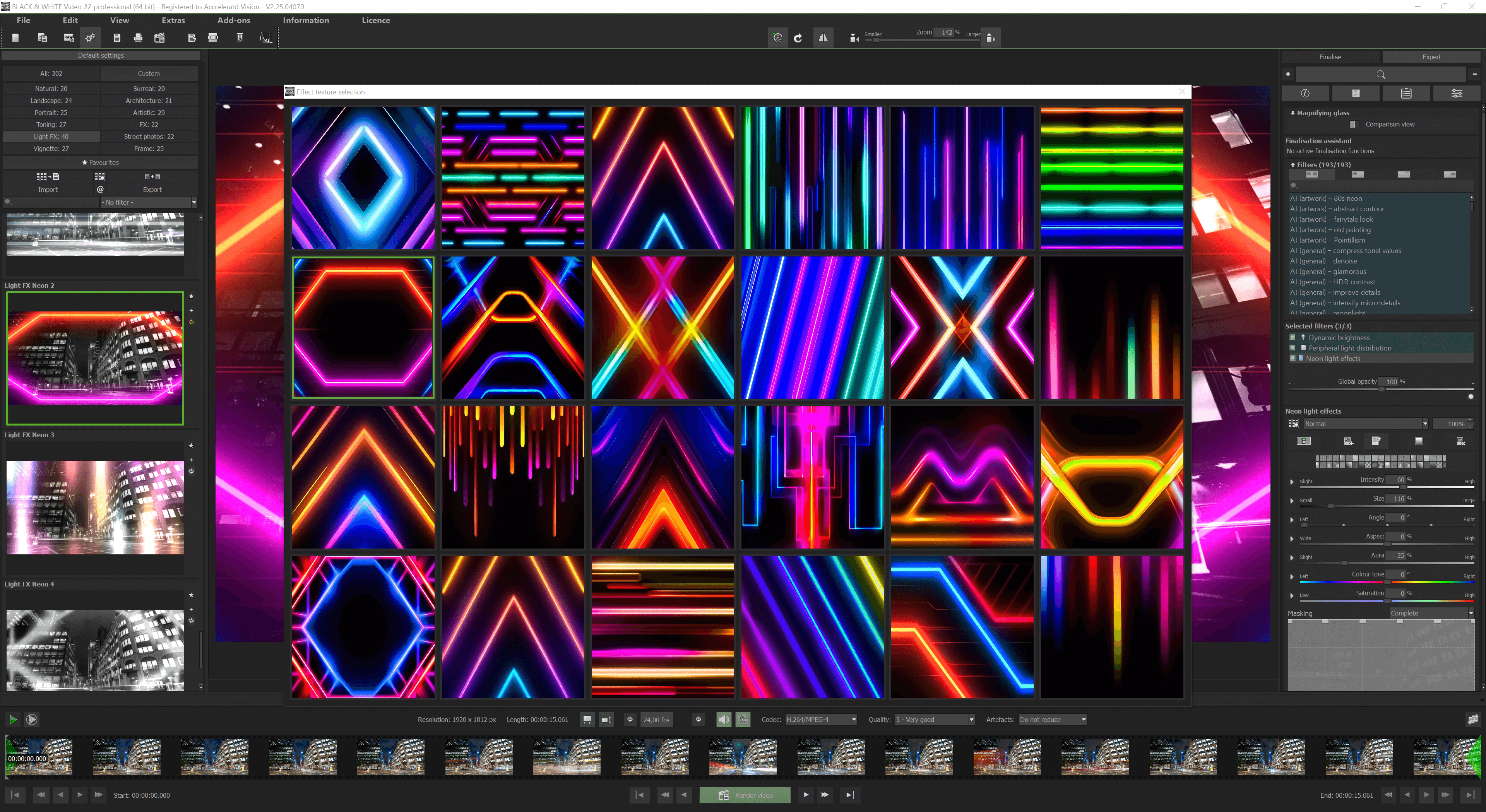Toggle the Neon light effects filter checkbox
Viewport: 1486px width, 812px height.
[1292, 358]
